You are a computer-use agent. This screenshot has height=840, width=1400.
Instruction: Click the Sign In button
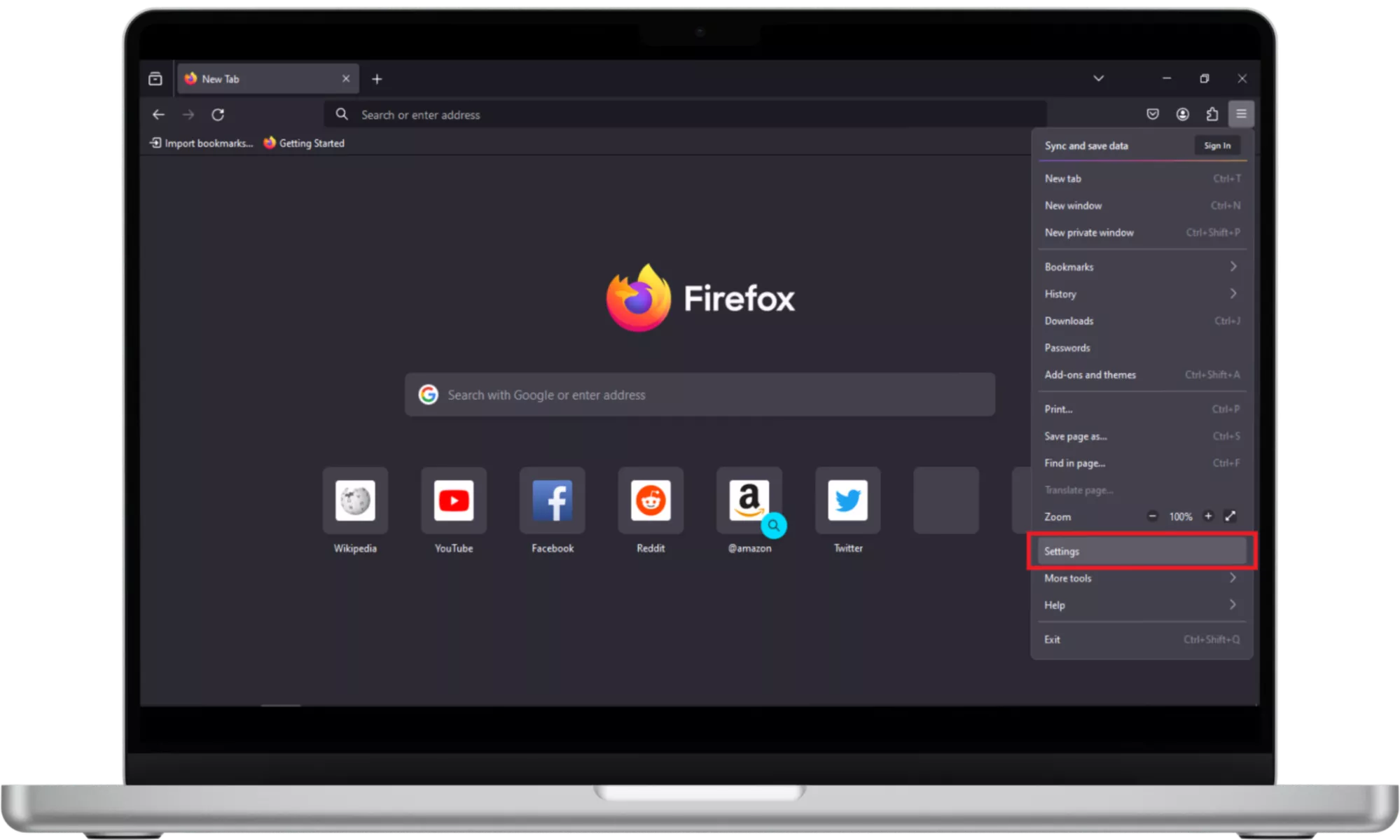[x=1217, y=146]
